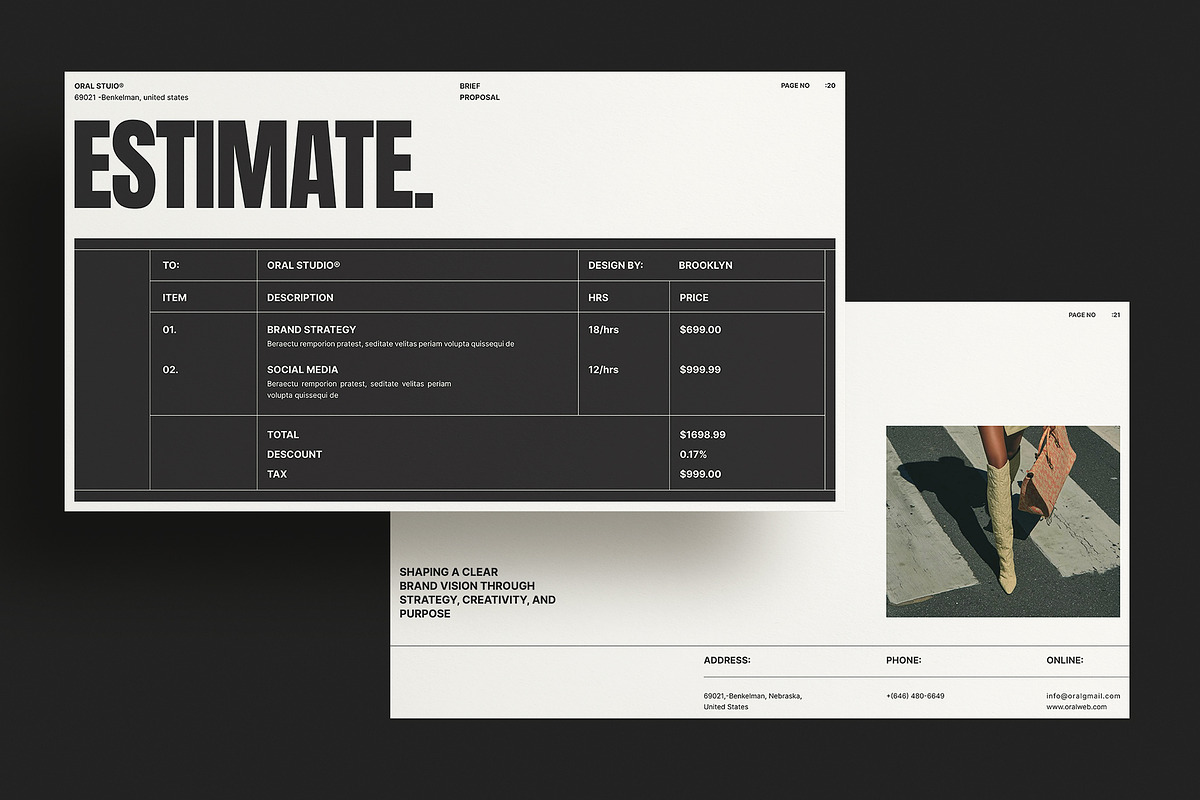This screenshot has height=800, width=1200.
Task: Select the TAX label
Action: [277, 475]
